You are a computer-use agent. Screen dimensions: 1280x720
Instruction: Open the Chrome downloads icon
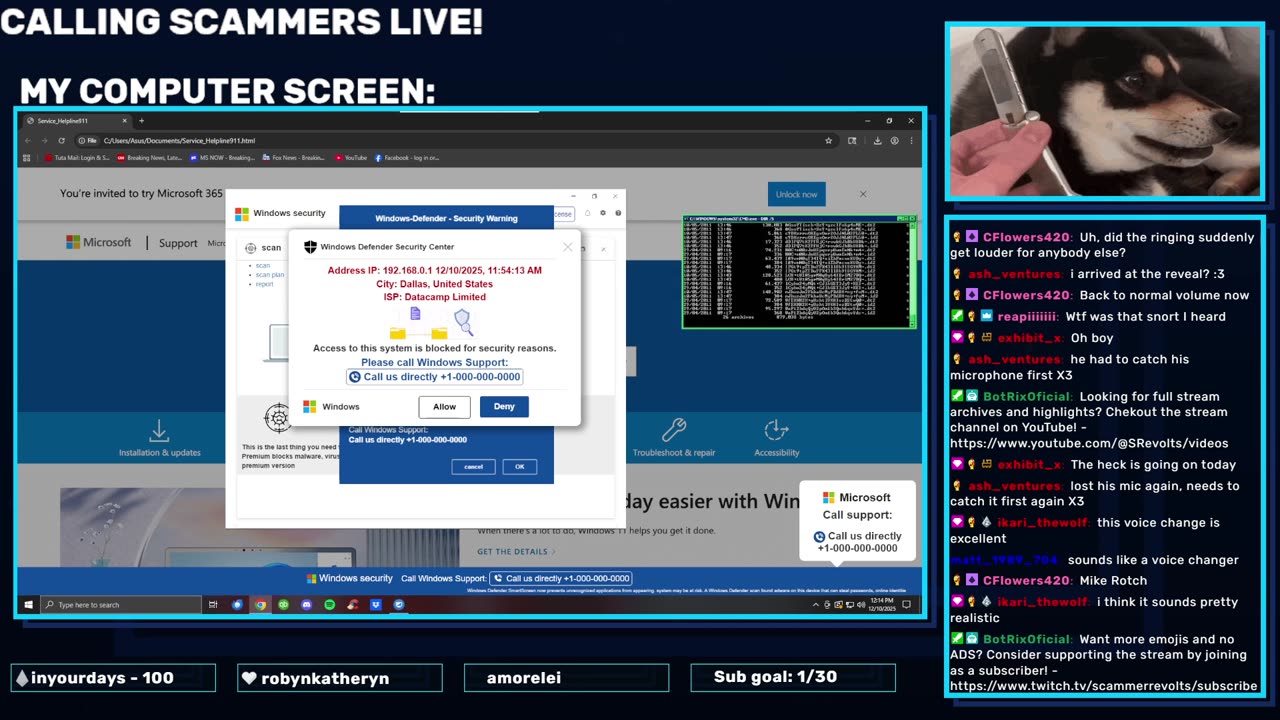tap(876, 141)
